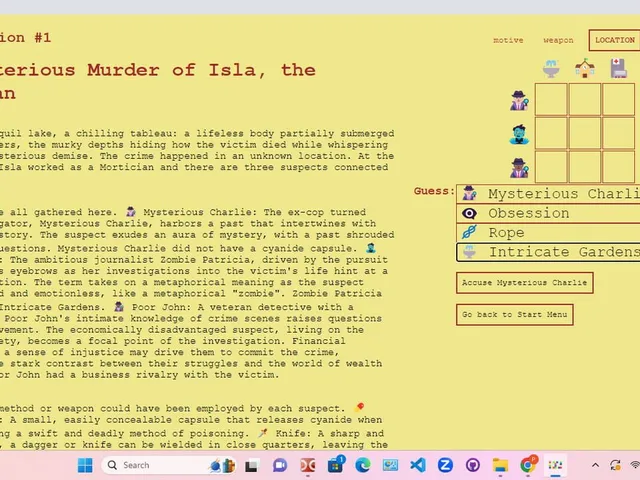Mark grid cell for zombie suspect and hospital
The width and height of the screenshot is (640, 480).
pos(618,133)
